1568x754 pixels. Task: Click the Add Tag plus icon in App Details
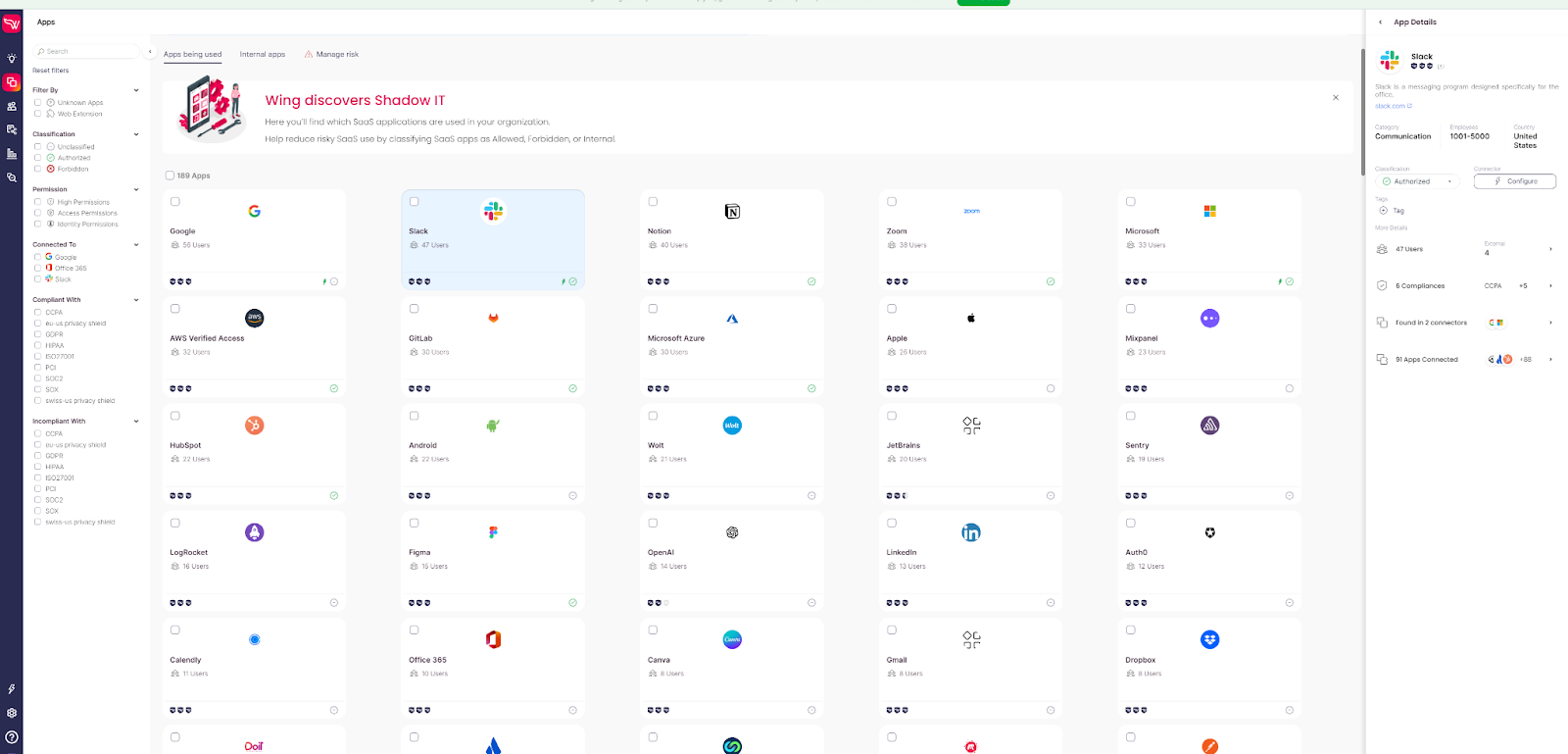click(x=1384, y=211)
